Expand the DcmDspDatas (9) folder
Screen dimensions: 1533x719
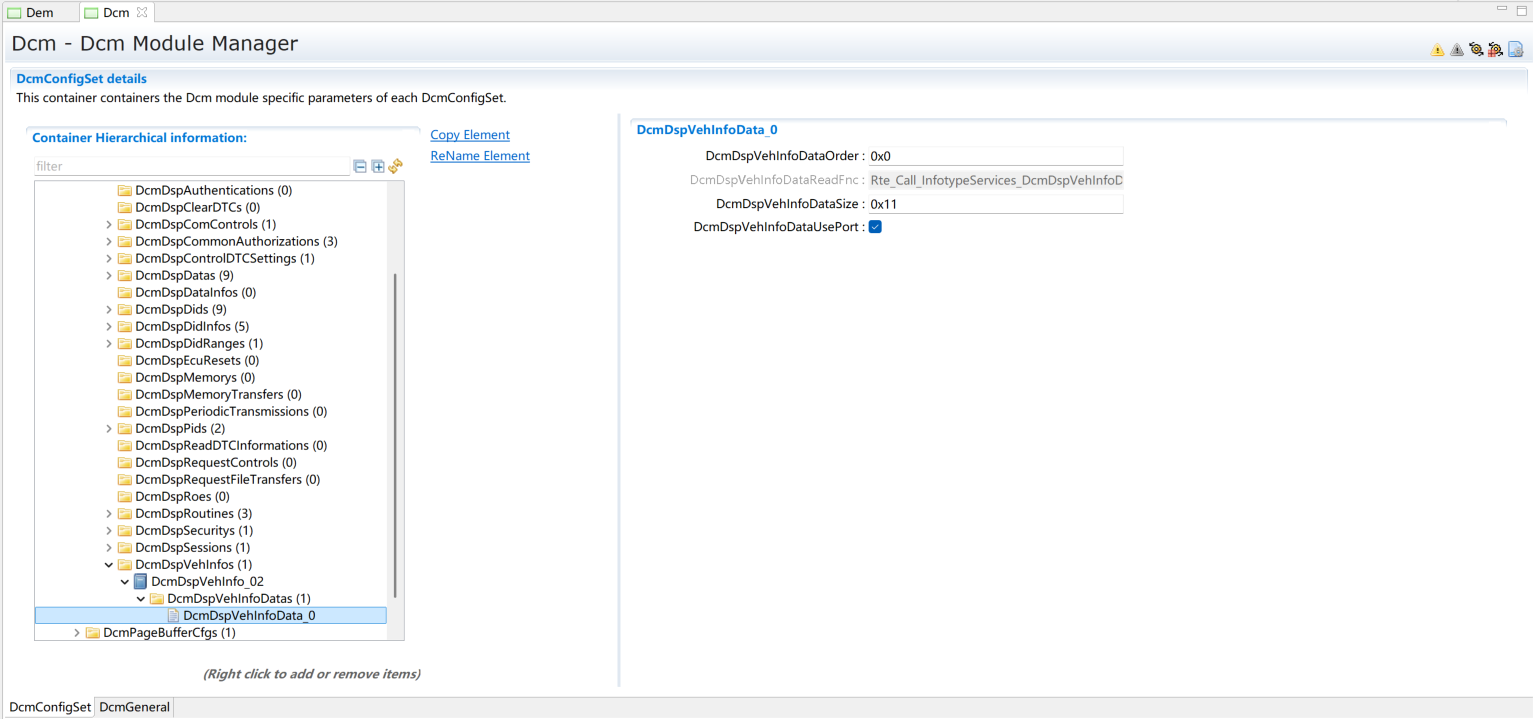pyautogui.click(x=109, y=276)
